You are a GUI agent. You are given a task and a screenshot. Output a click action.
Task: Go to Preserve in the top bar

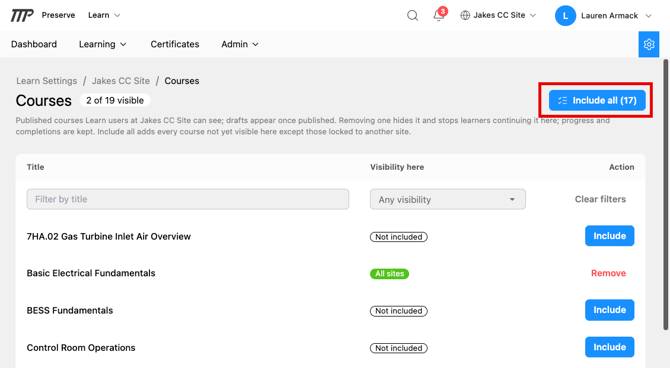pos(58,15)
